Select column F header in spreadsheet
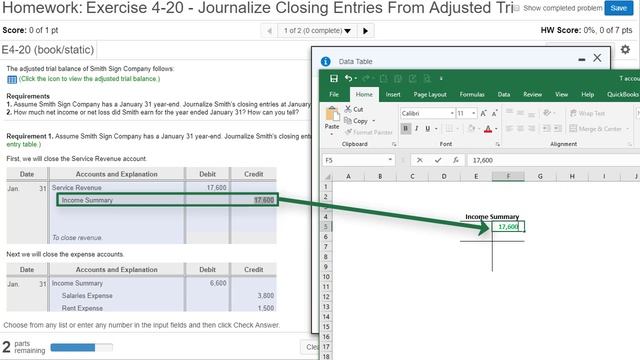The image size is (640, 360). tap(508, 176)
